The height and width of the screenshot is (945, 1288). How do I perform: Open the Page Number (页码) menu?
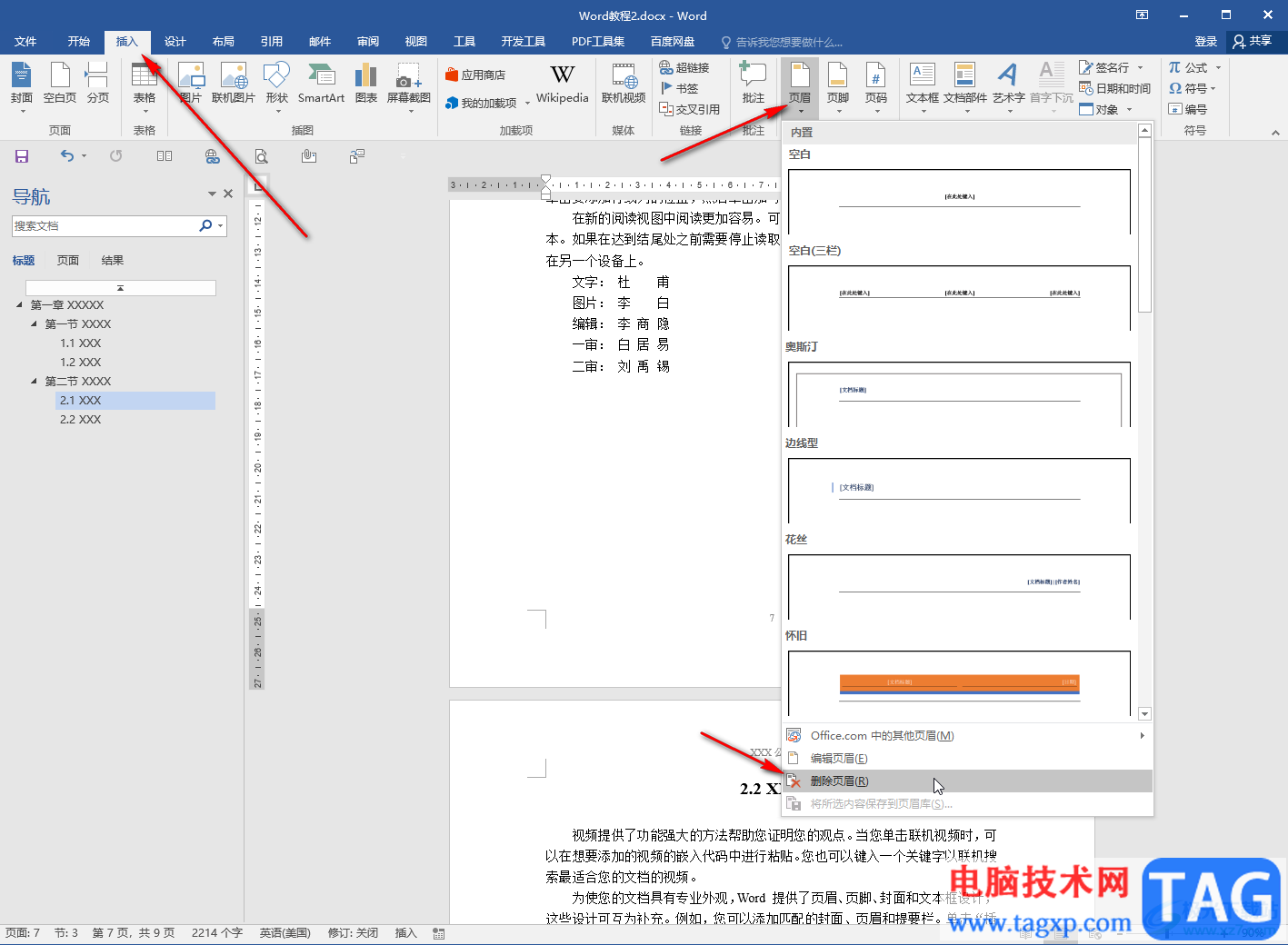click(x=876, y=87)
